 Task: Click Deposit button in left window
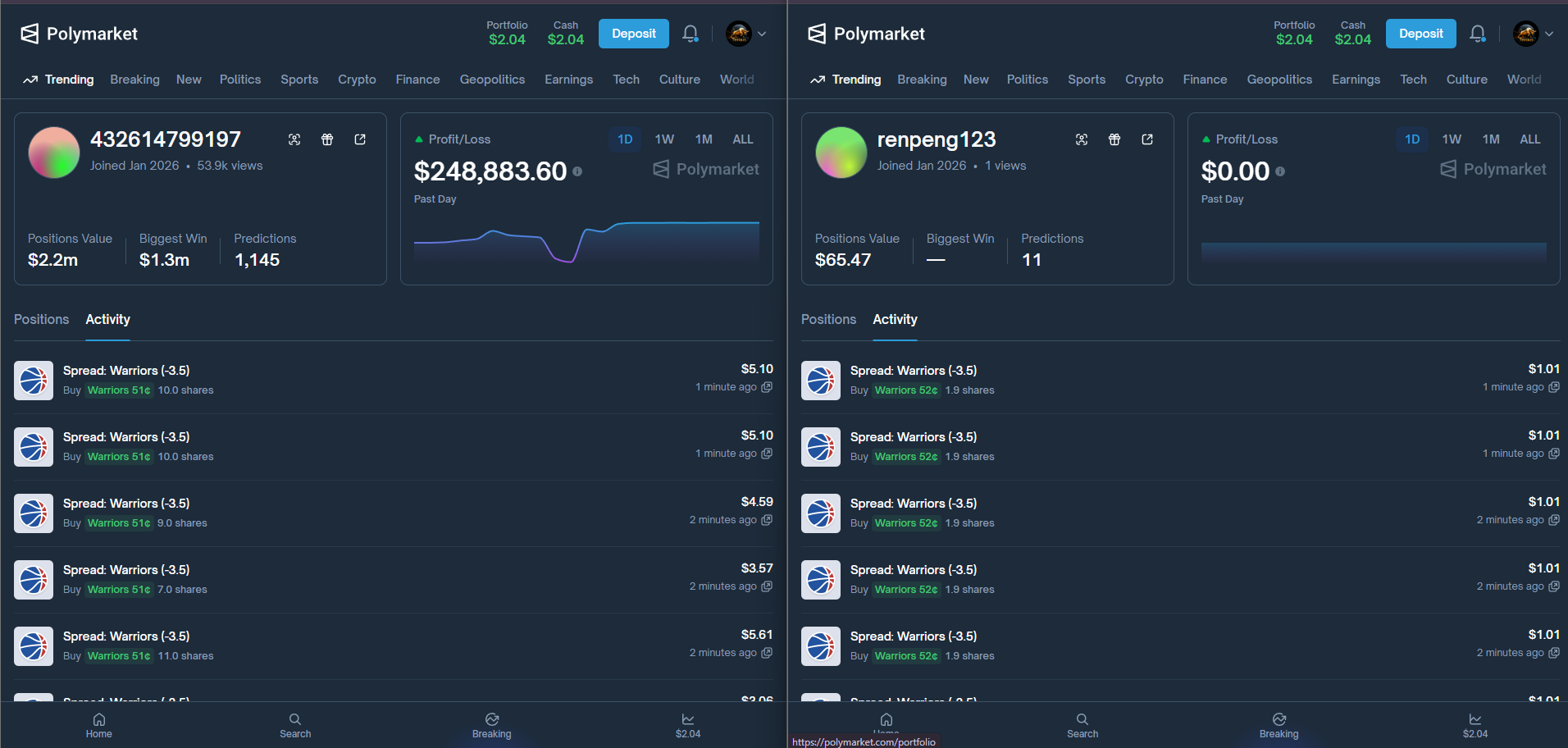634,34
